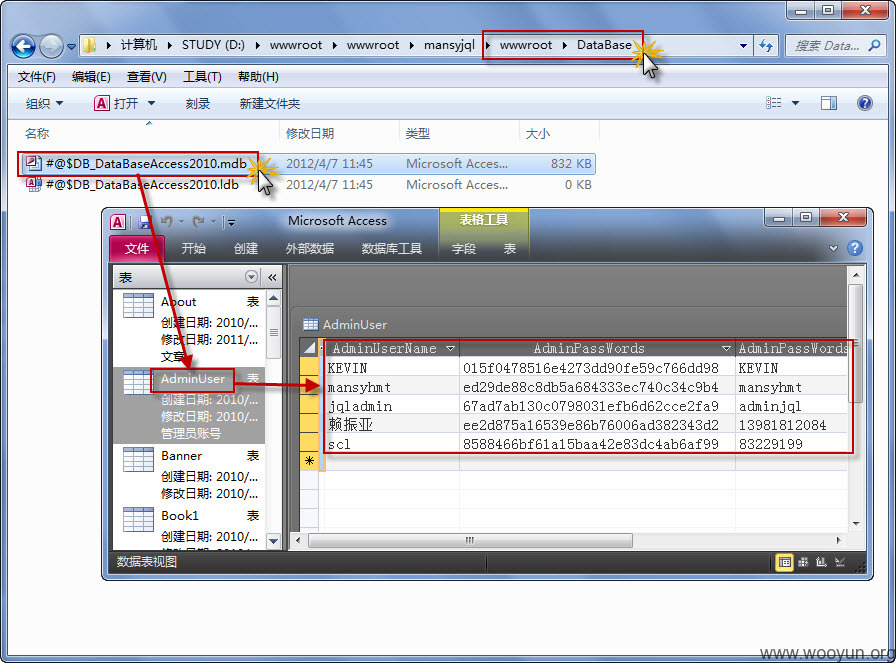Switch to 数据库工具 ribbon tab
The height and width of the screenshot is (663, 896).
(x=391, y=249)
